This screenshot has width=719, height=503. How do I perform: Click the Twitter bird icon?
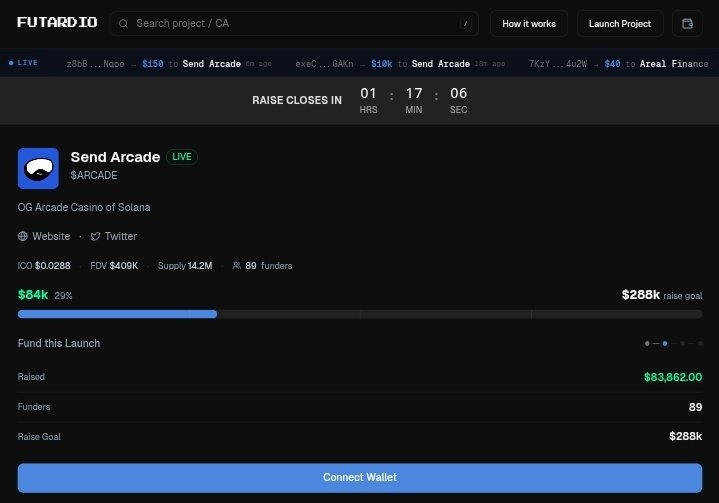click(x=95, y=236)
